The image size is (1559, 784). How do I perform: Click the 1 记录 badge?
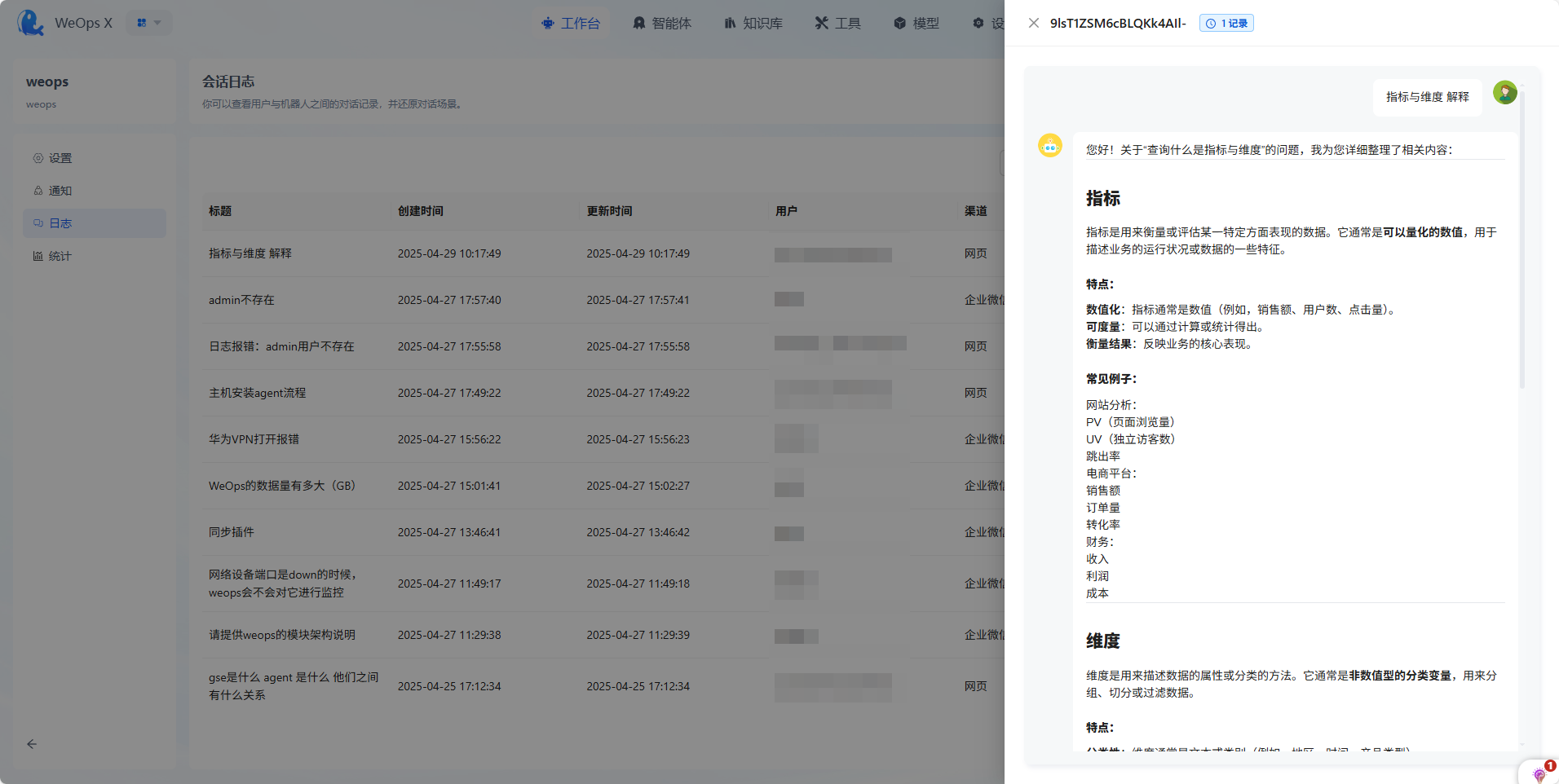(x=1226, y=23)
